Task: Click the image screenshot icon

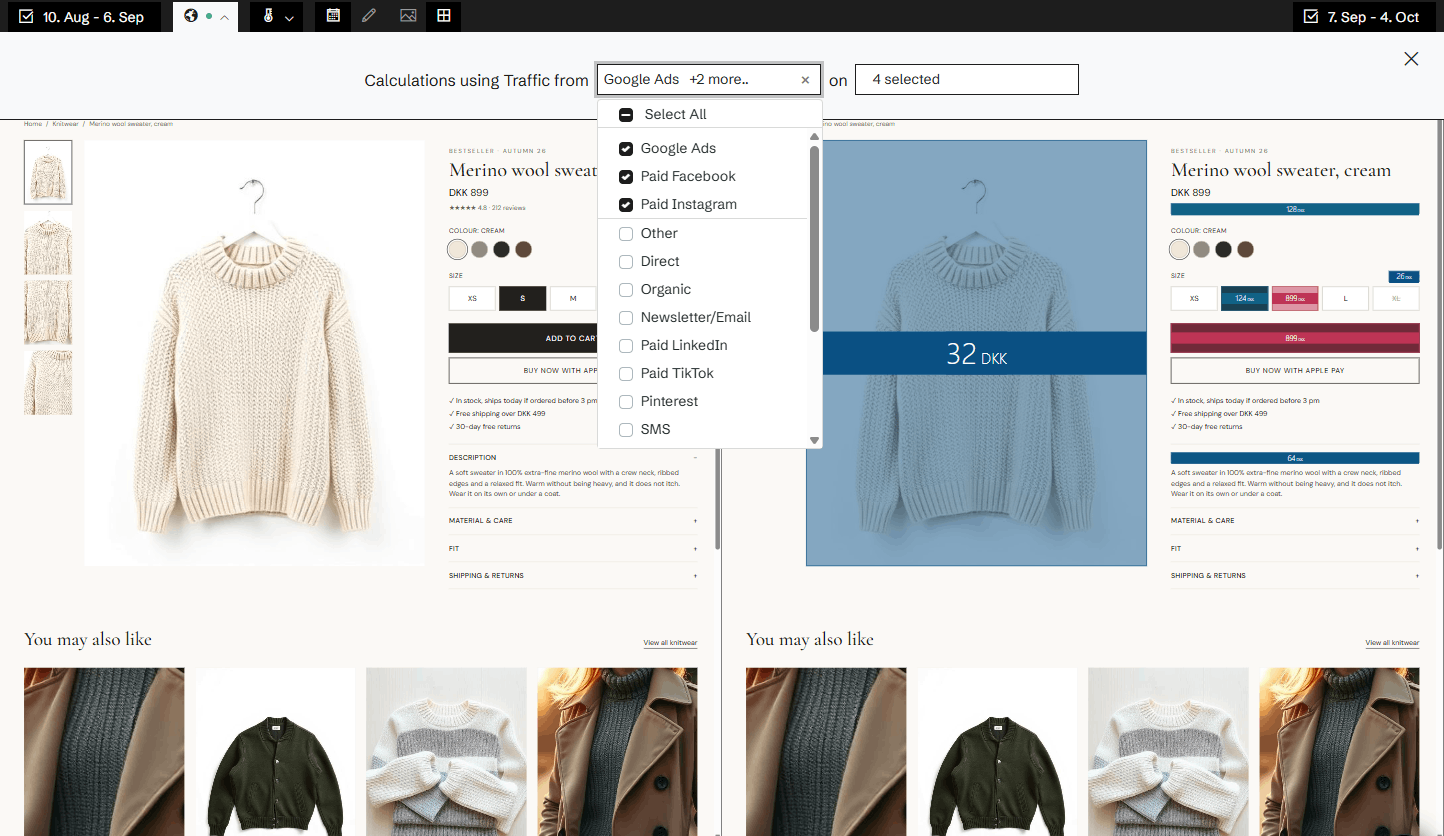Action: click(407, 16)
